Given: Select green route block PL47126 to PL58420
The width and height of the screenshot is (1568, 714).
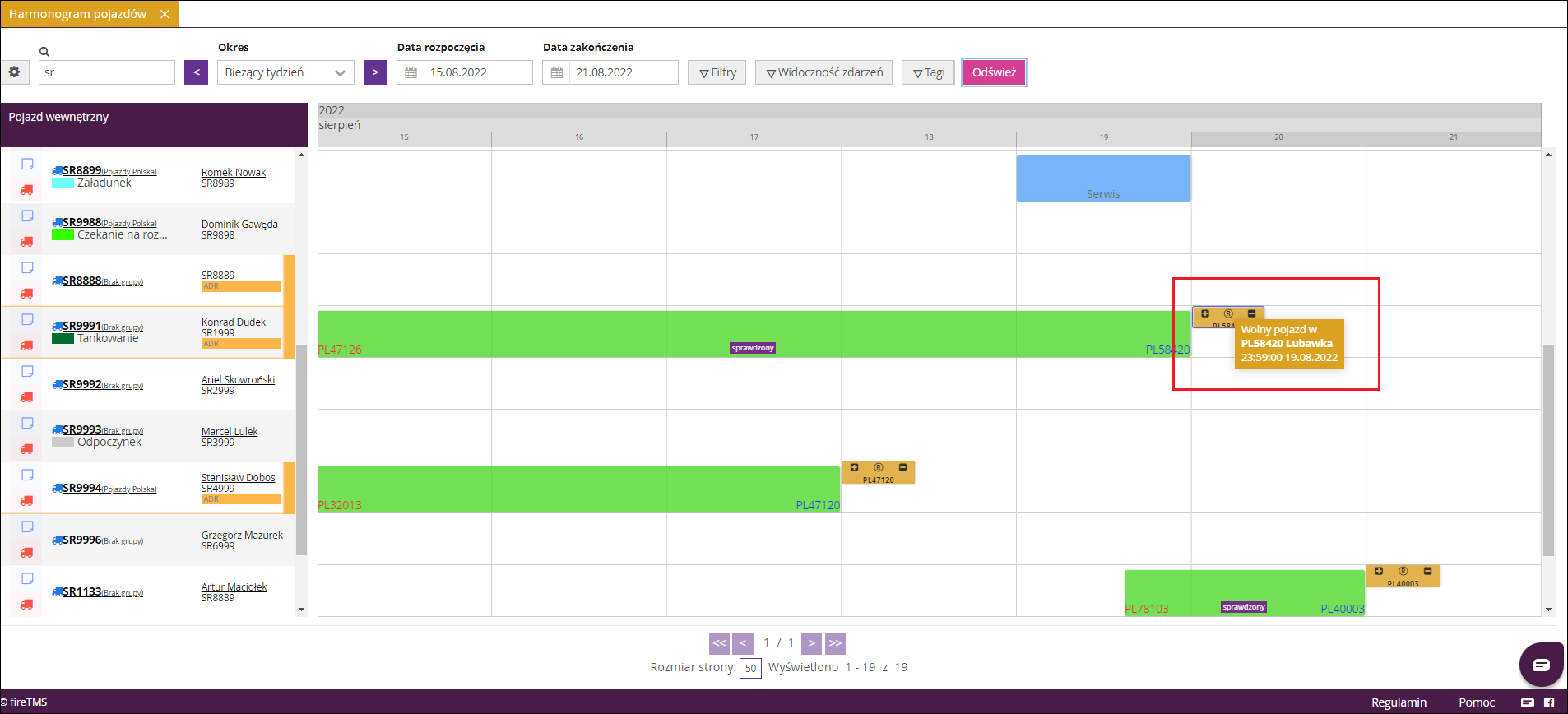Looking at the screenshot, I should coord(754,334).
